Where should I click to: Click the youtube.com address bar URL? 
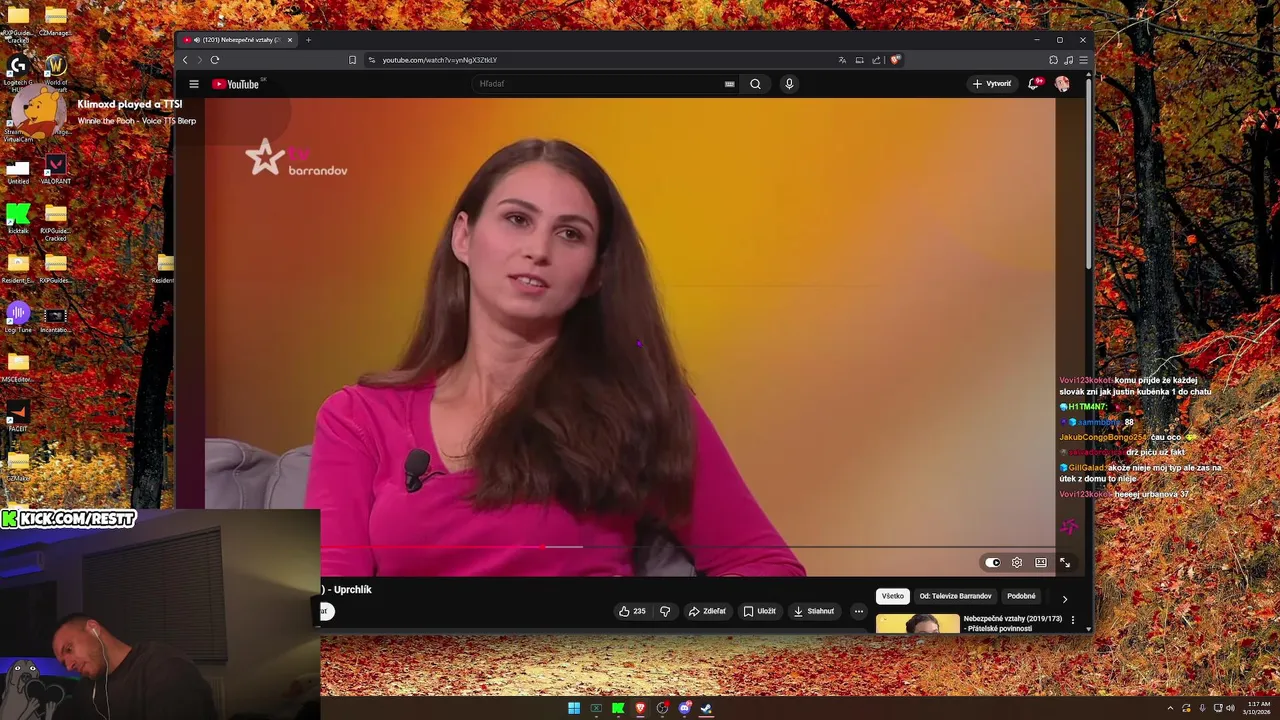click(439, 60)
